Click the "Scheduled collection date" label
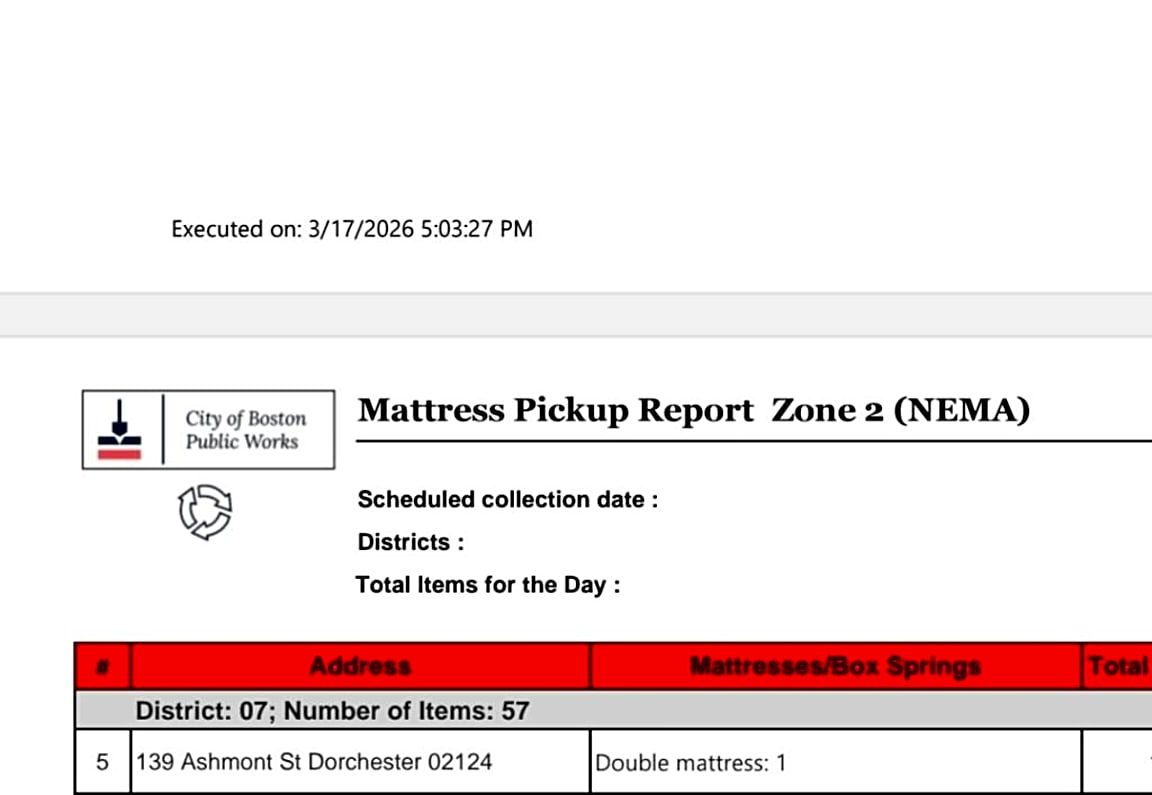Image resolution: width=1152 pixels, height=795 pixels. 507,499
